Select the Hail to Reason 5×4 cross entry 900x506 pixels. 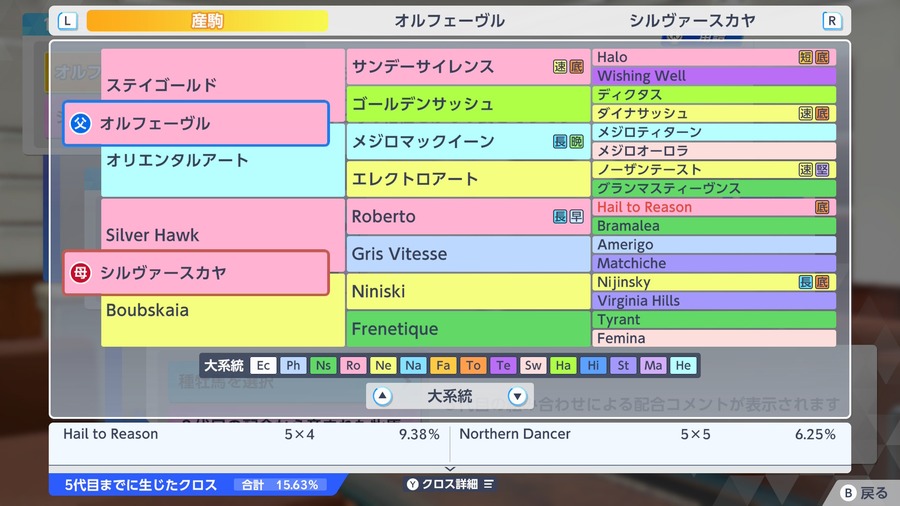click(x=250, y=434)
